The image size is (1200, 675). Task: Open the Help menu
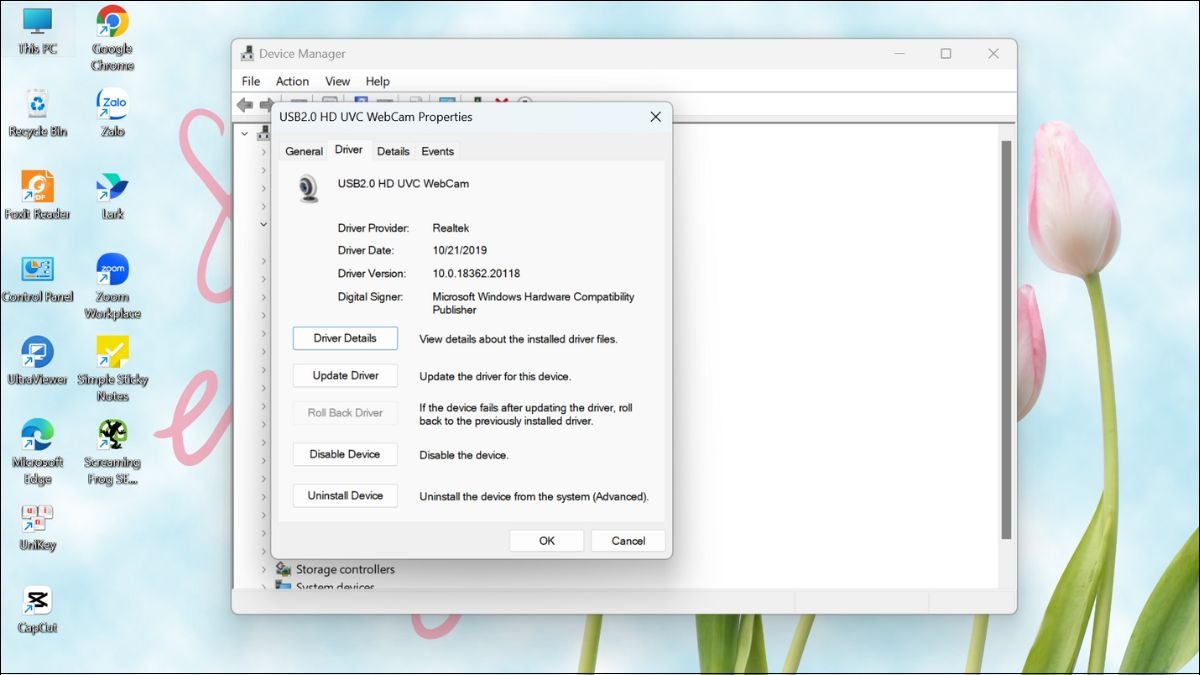(377, 81)
